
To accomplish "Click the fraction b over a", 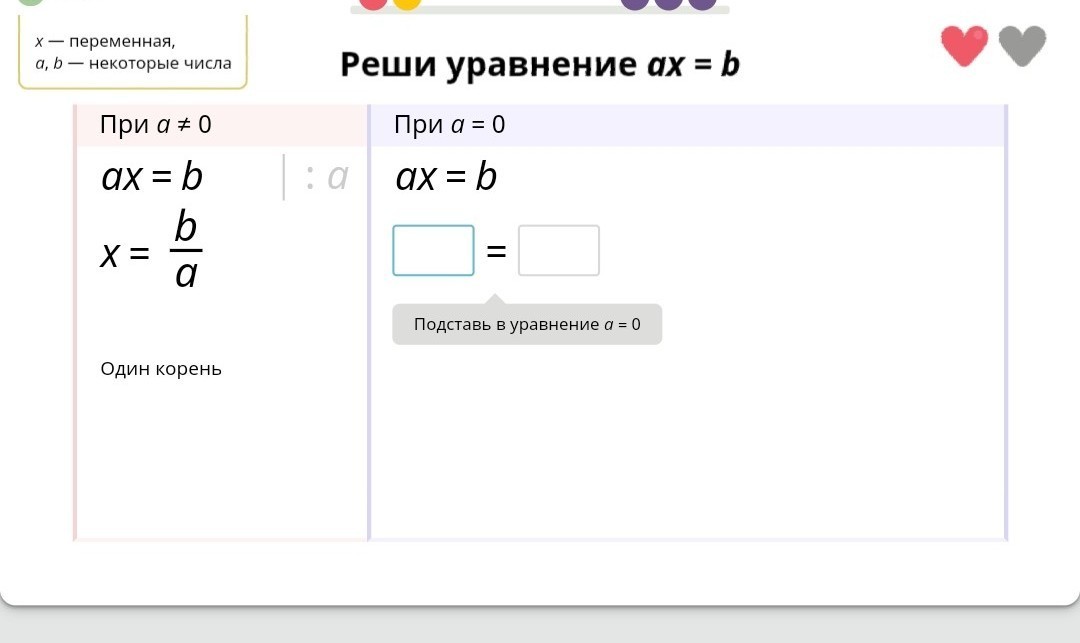I will 186,250.
